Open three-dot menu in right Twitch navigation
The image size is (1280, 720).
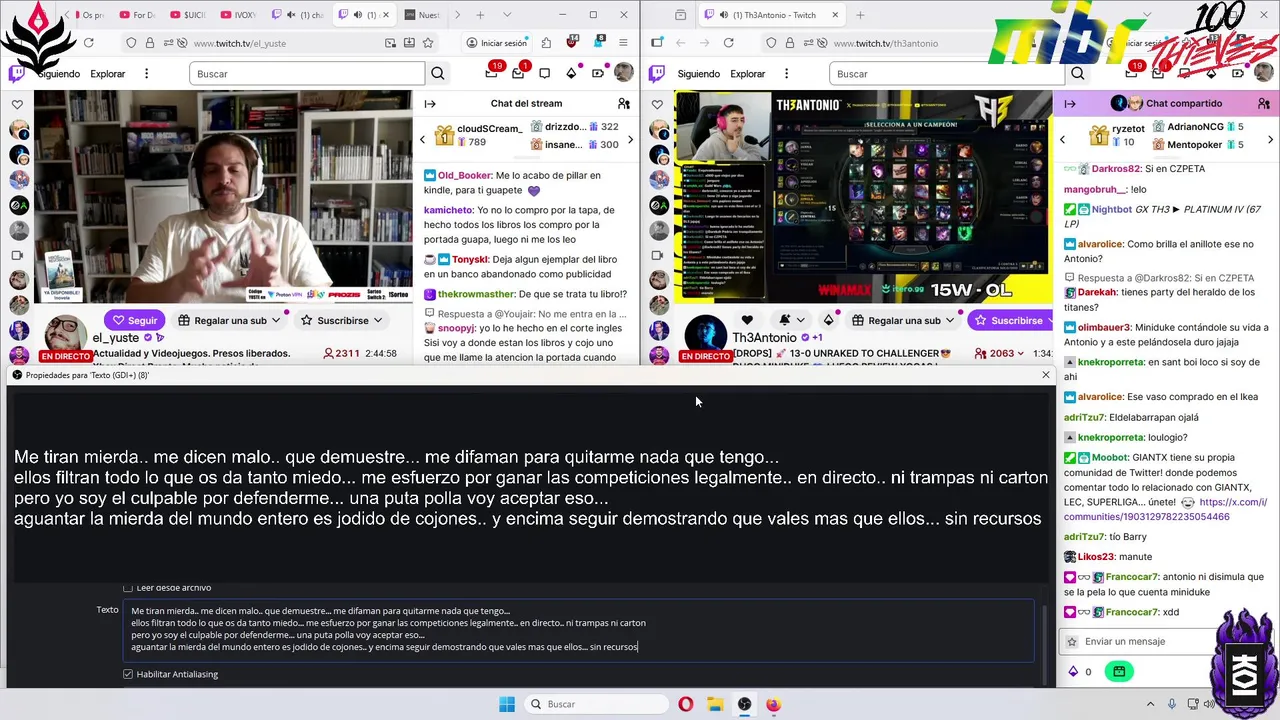point(786,73)
